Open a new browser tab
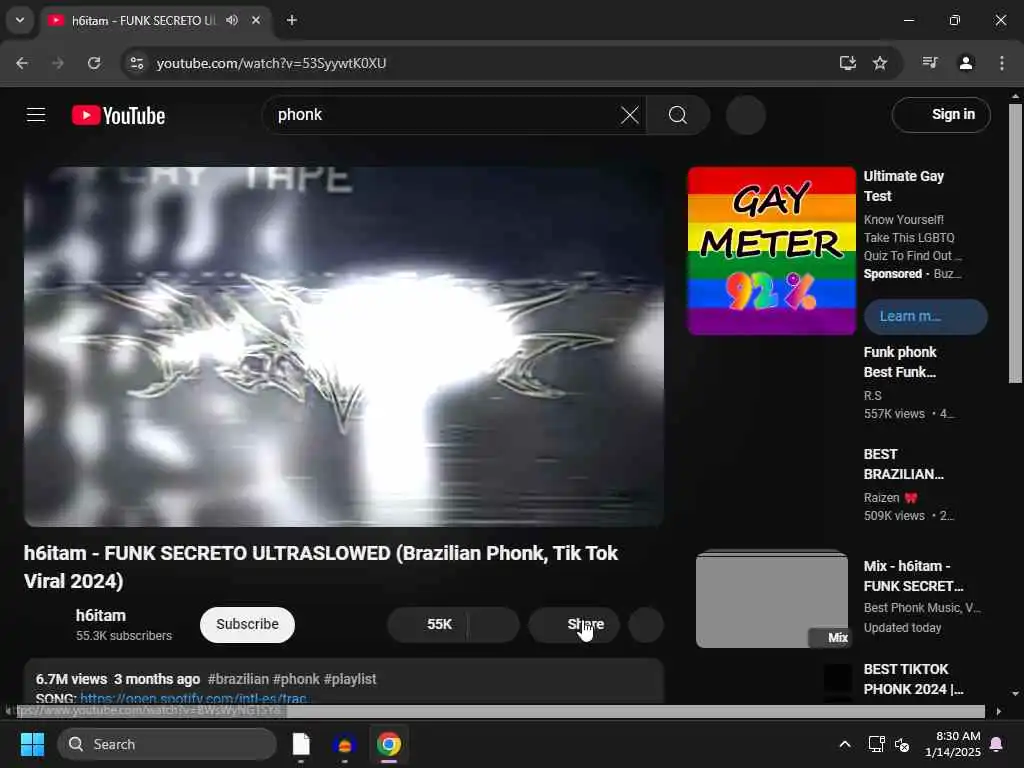This screenshot has width=1024, height=768. coord(292,20)
